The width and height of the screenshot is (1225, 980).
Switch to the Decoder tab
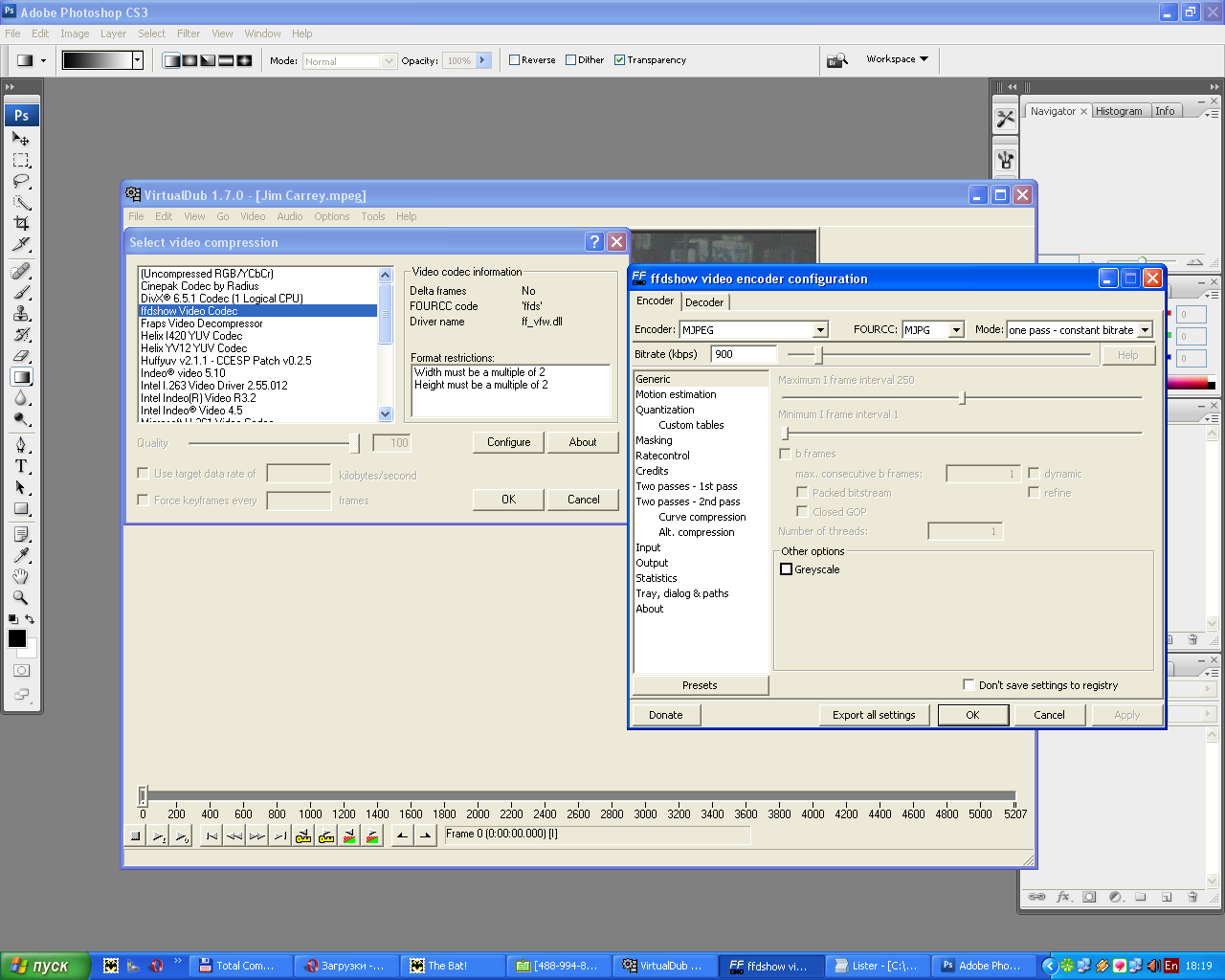704,302
